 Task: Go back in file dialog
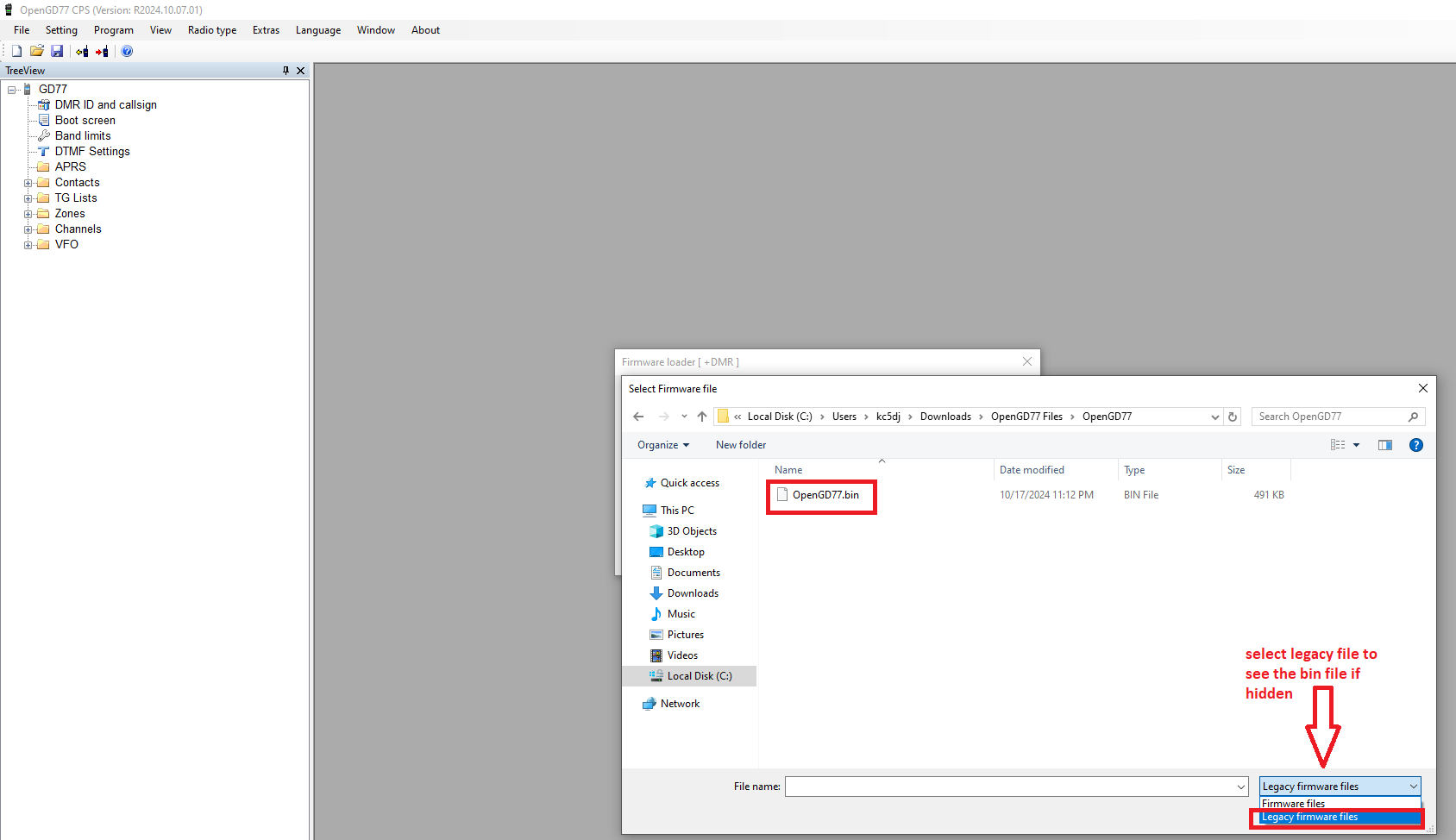click(638, 417)
